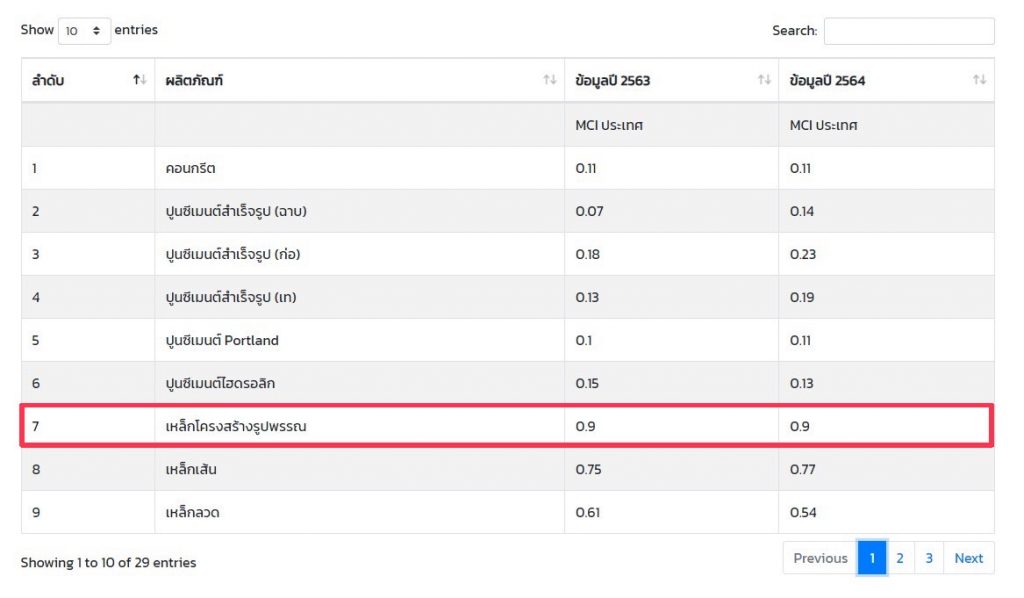Screen dimensions: 1024x598
Task: Click the Next pagination button
Action: [968, 558]
